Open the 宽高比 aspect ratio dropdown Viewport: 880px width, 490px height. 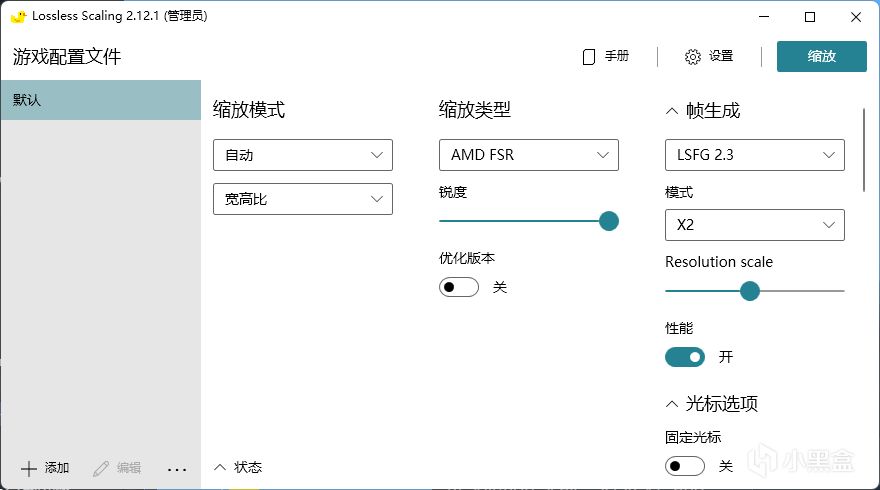(303, 199)
